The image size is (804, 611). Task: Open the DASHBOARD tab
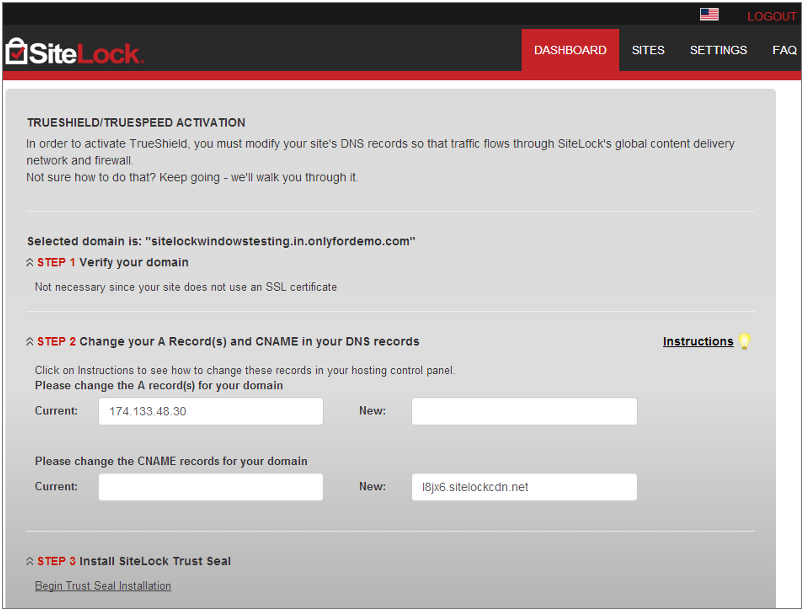570,50
